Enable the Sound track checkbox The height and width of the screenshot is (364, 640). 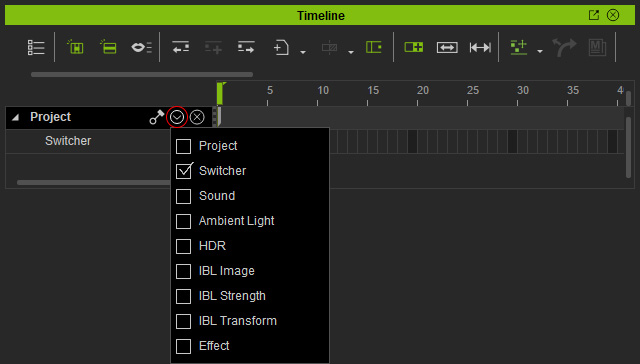click(x=184, y=196)
